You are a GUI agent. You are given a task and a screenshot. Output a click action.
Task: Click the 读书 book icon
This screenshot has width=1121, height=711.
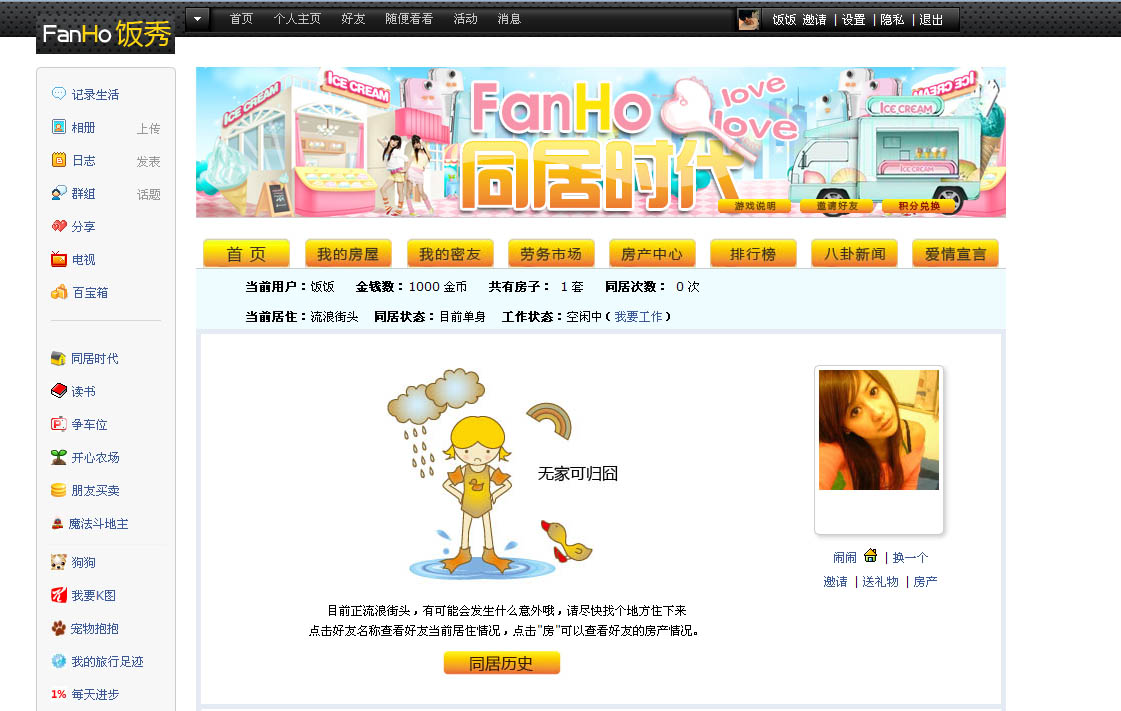59,391
